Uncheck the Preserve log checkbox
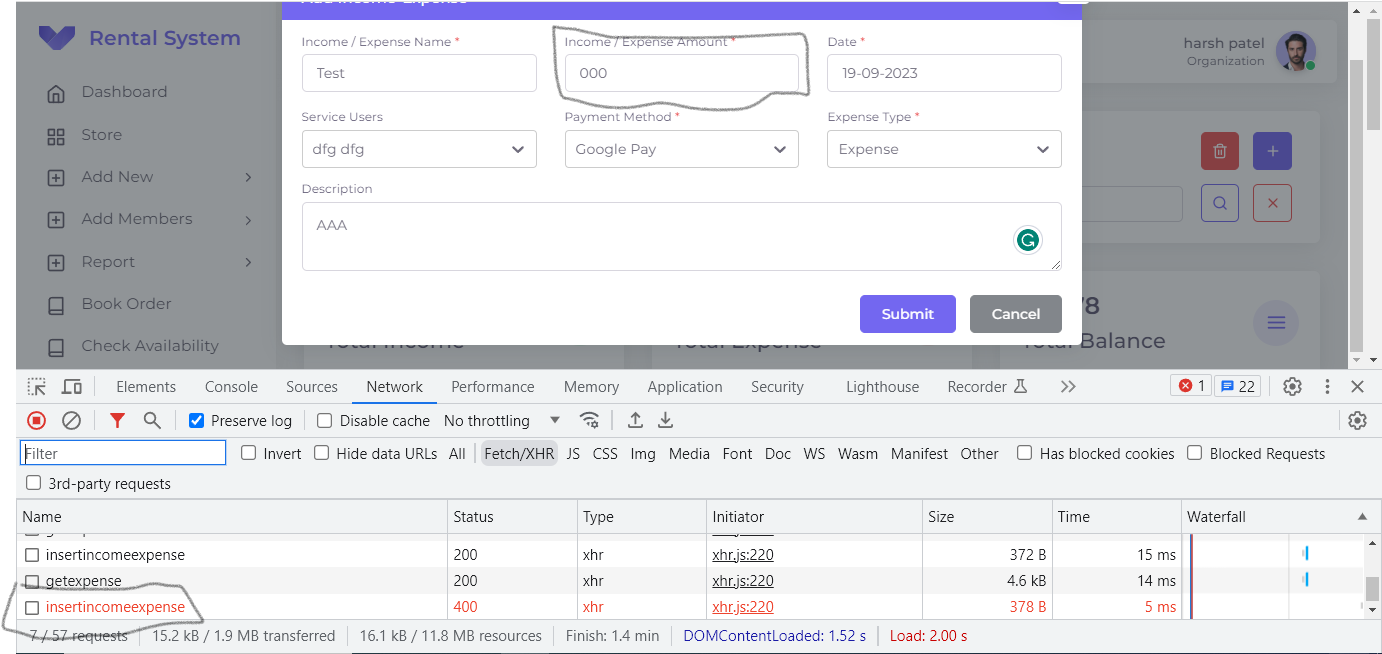Viewport: 1382px width, 654px height. [197, 421]
